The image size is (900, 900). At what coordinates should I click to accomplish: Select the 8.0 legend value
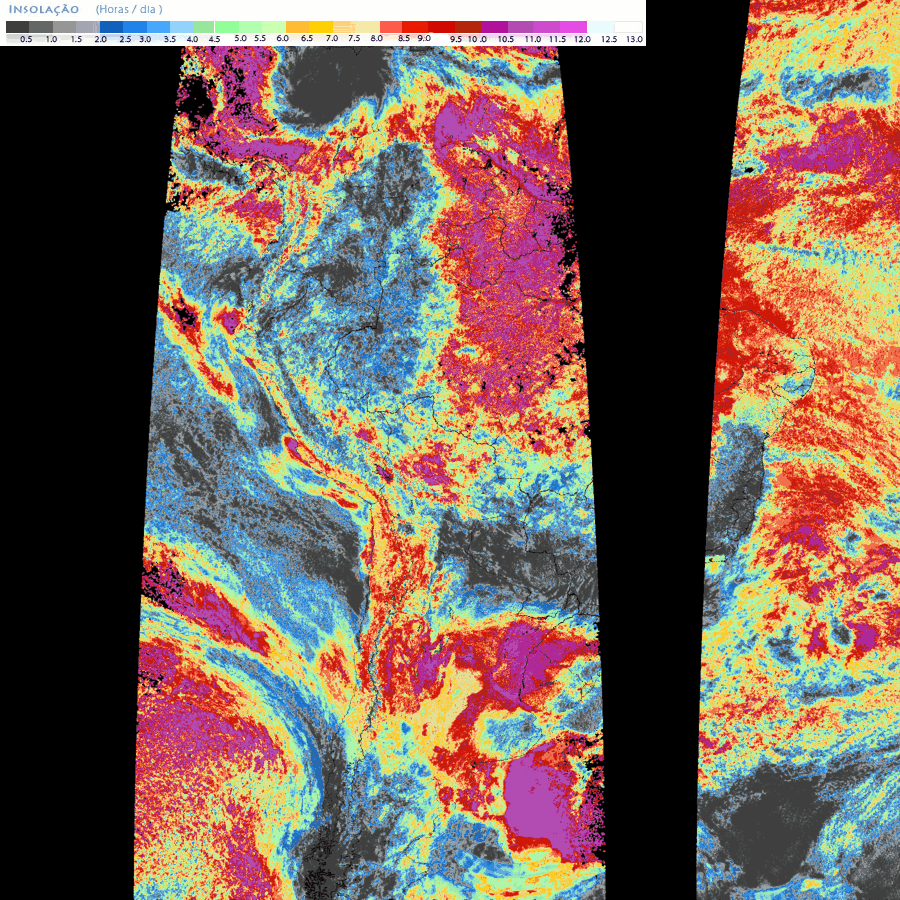[377, 38]
